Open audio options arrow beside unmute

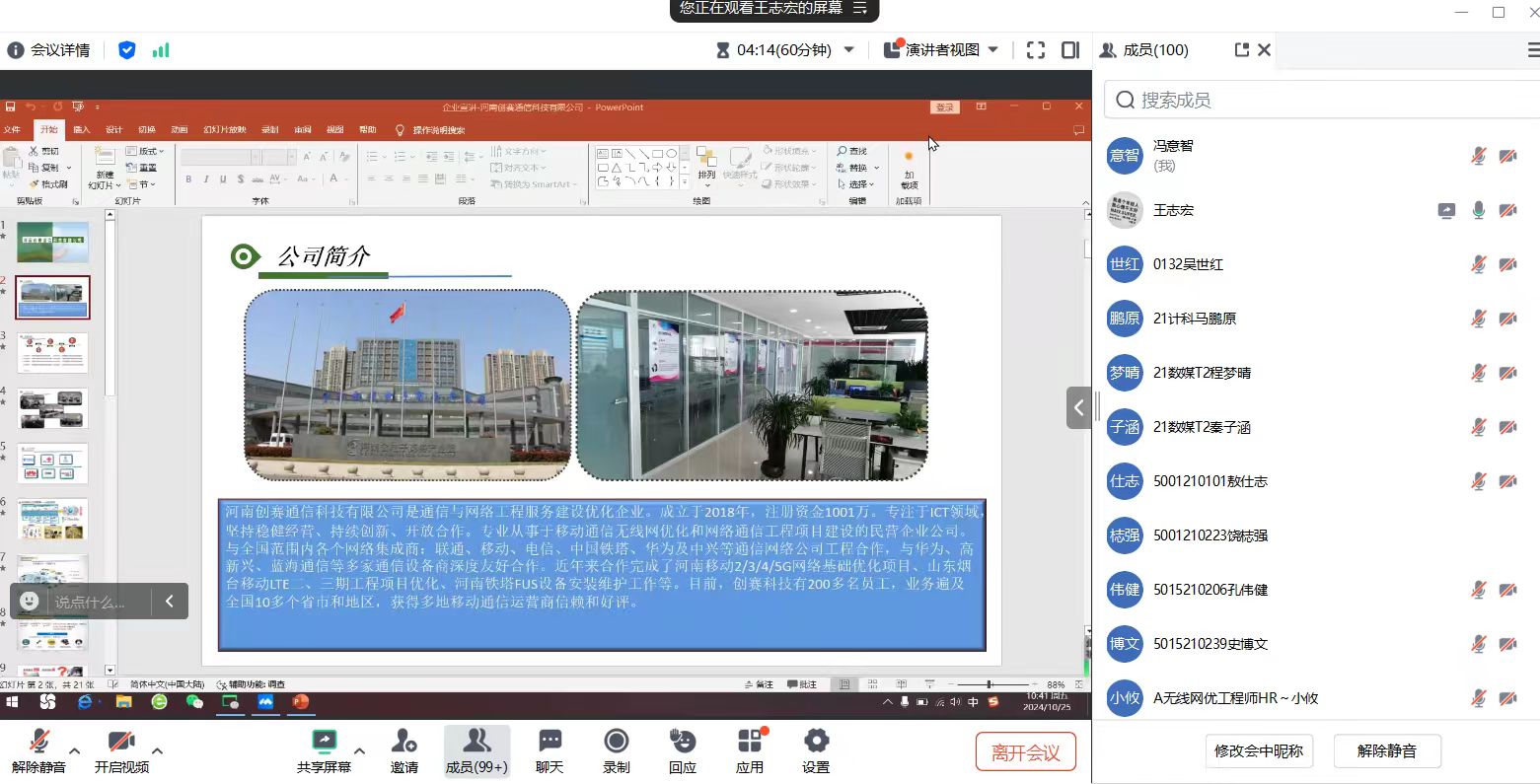click(x=75, y=750)
